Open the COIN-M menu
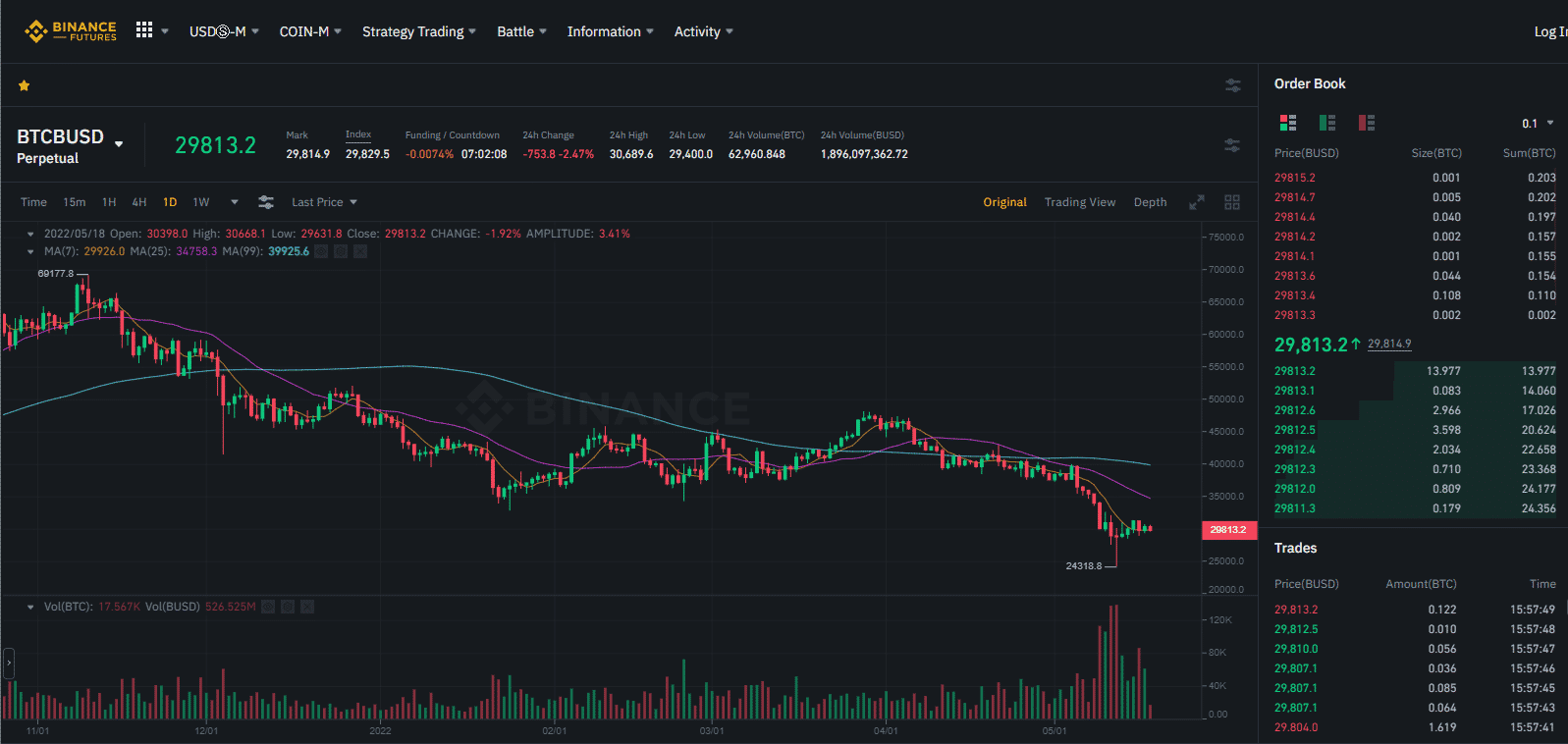 (310, 31)
